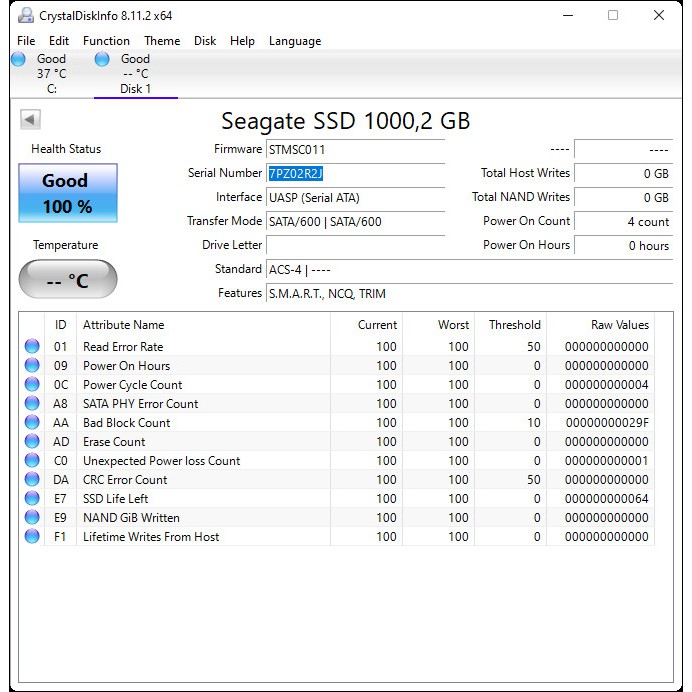The height and width of the screenshot is (692, 692).
Task: Click status orb of Bad Block Count row
Action: pyautogui.click(x=32, y=422)
